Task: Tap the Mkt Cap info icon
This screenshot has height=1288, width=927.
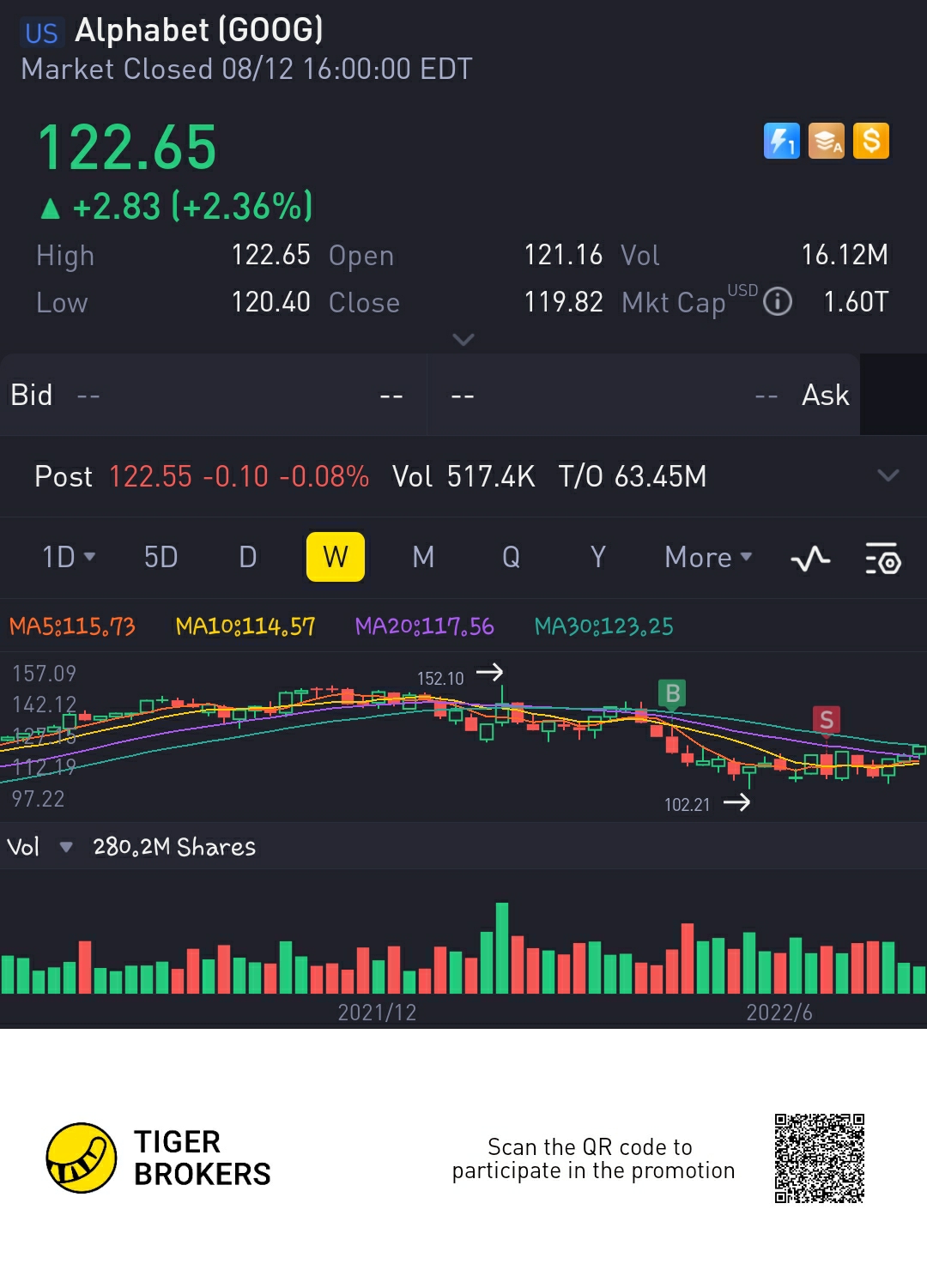Action: (778, 302)
